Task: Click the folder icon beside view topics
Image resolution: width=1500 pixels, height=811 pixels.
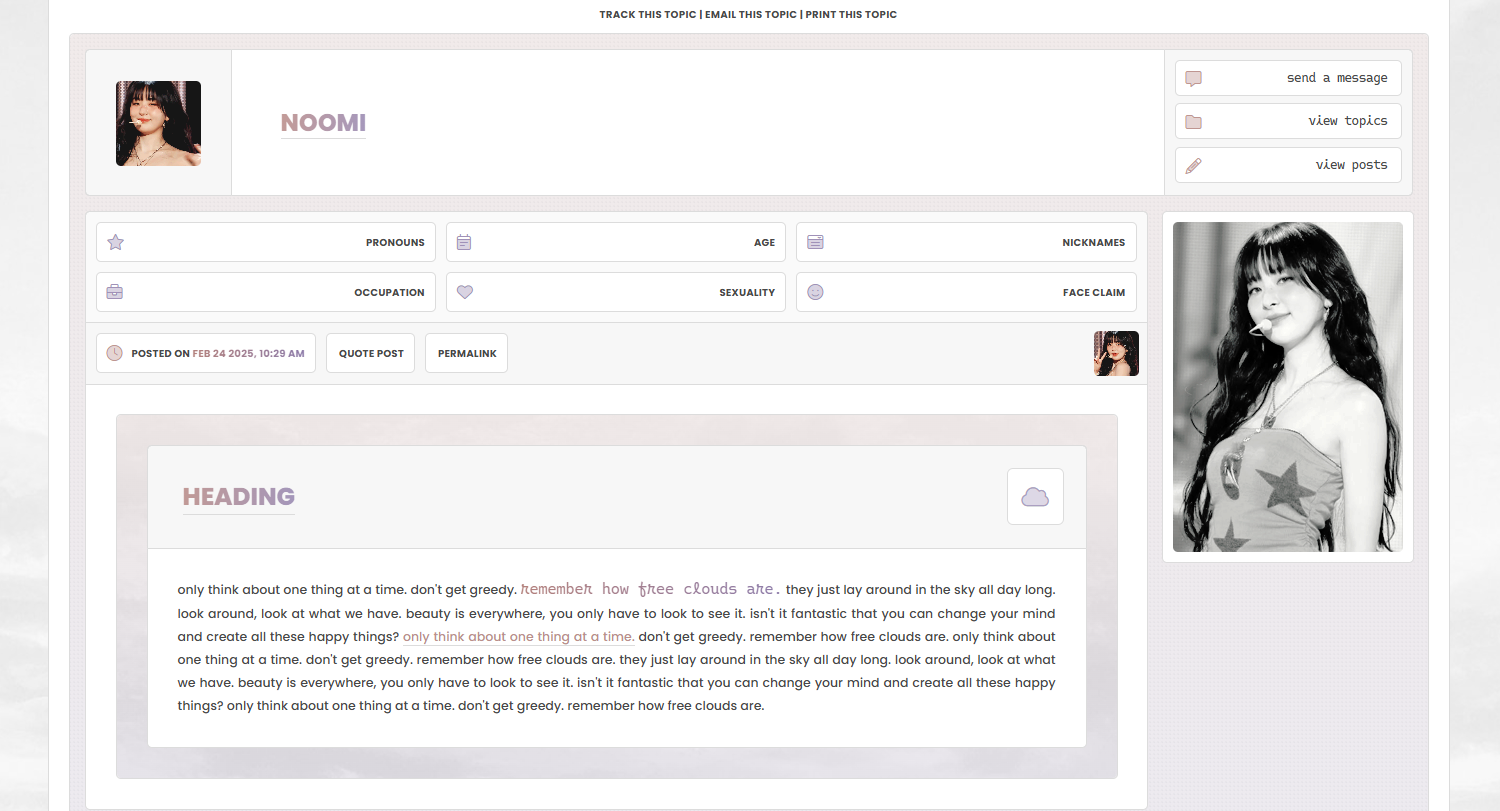Action: click(1193, 122)
